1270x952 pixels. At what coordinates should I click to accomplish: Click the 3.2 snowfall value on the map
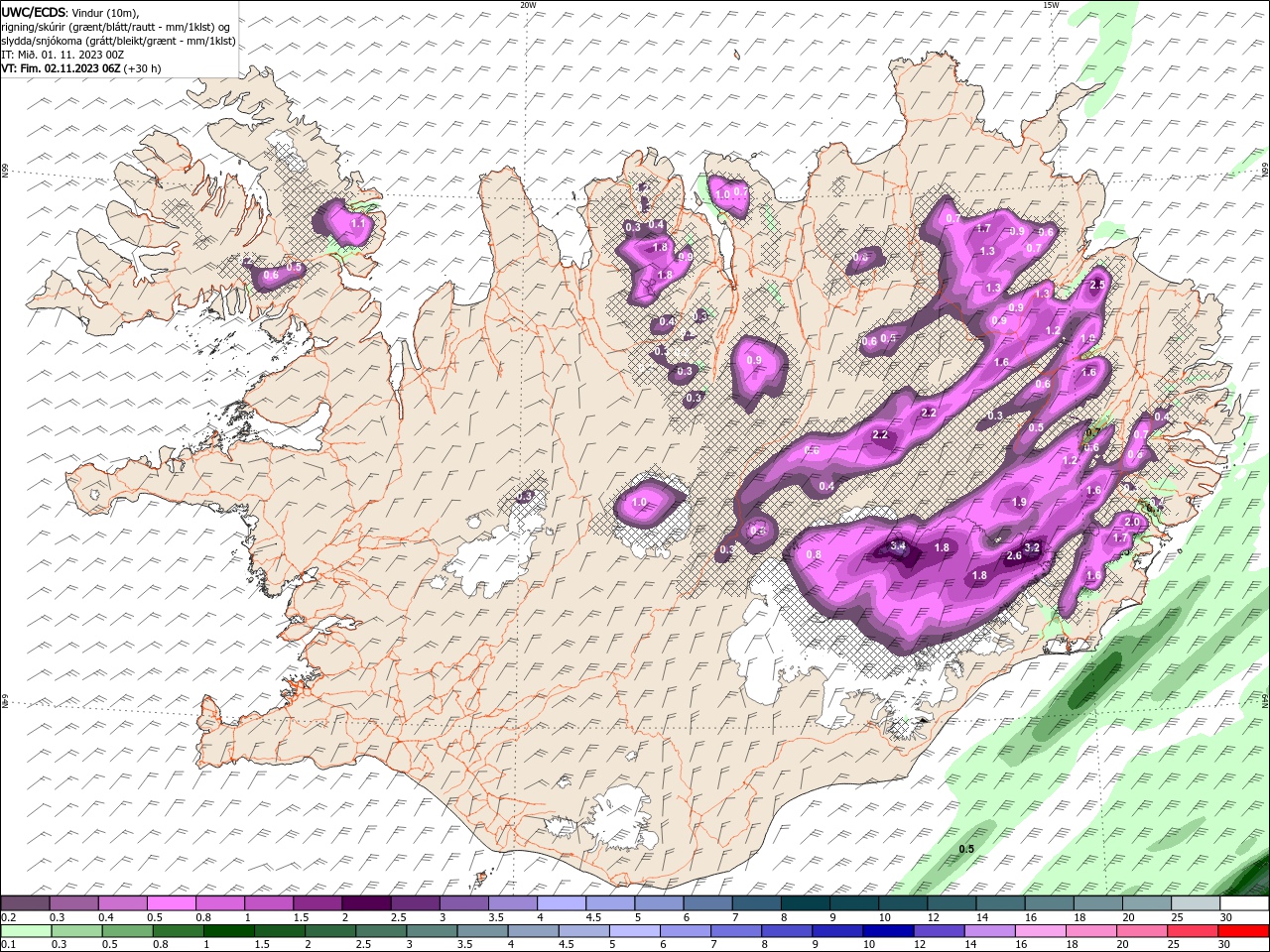[1032, 547]
